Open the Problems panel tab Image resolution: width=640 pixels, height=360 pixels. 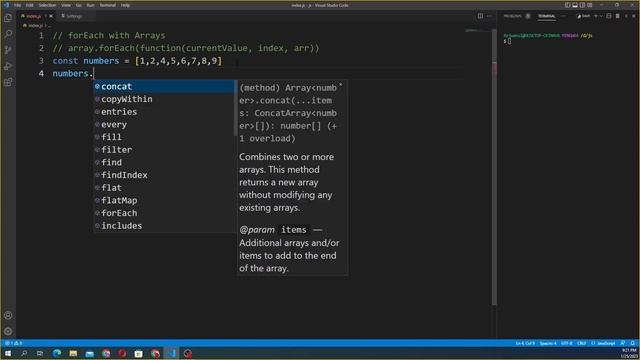click(x=513, y=16)
